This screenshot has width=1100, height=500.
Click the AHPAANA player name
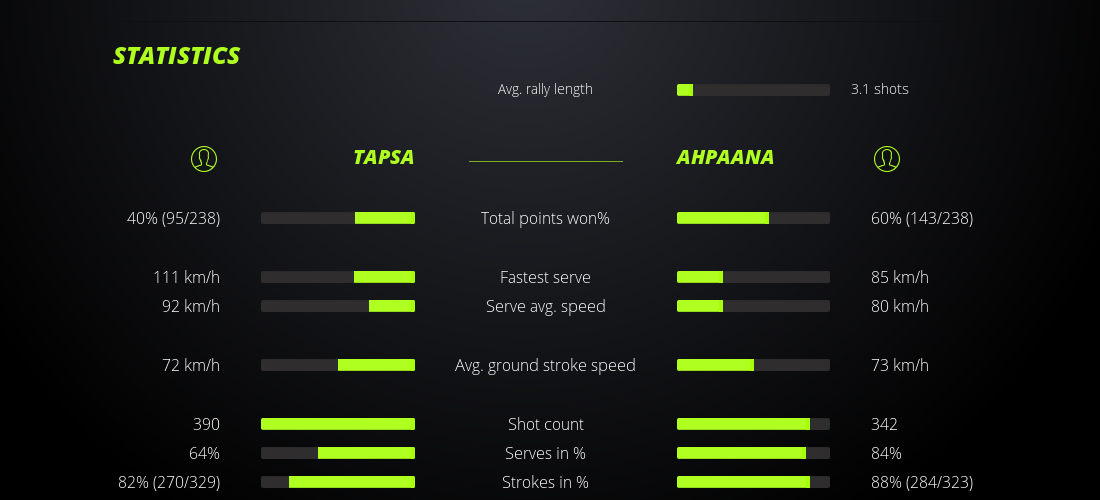point(725,157)
